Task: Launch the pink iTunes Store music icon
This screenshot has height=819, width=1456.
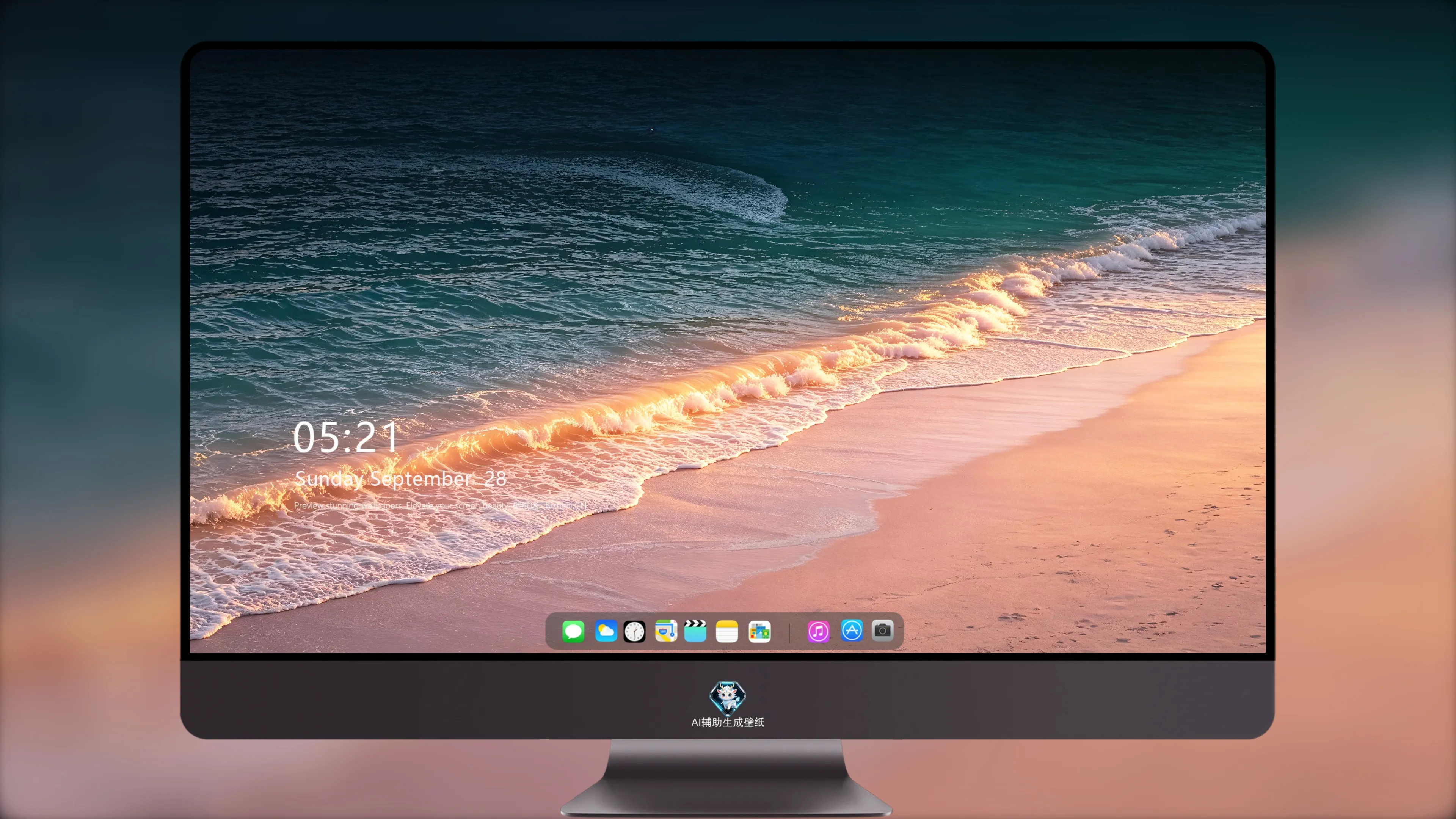Action: [x=818, y=631]
